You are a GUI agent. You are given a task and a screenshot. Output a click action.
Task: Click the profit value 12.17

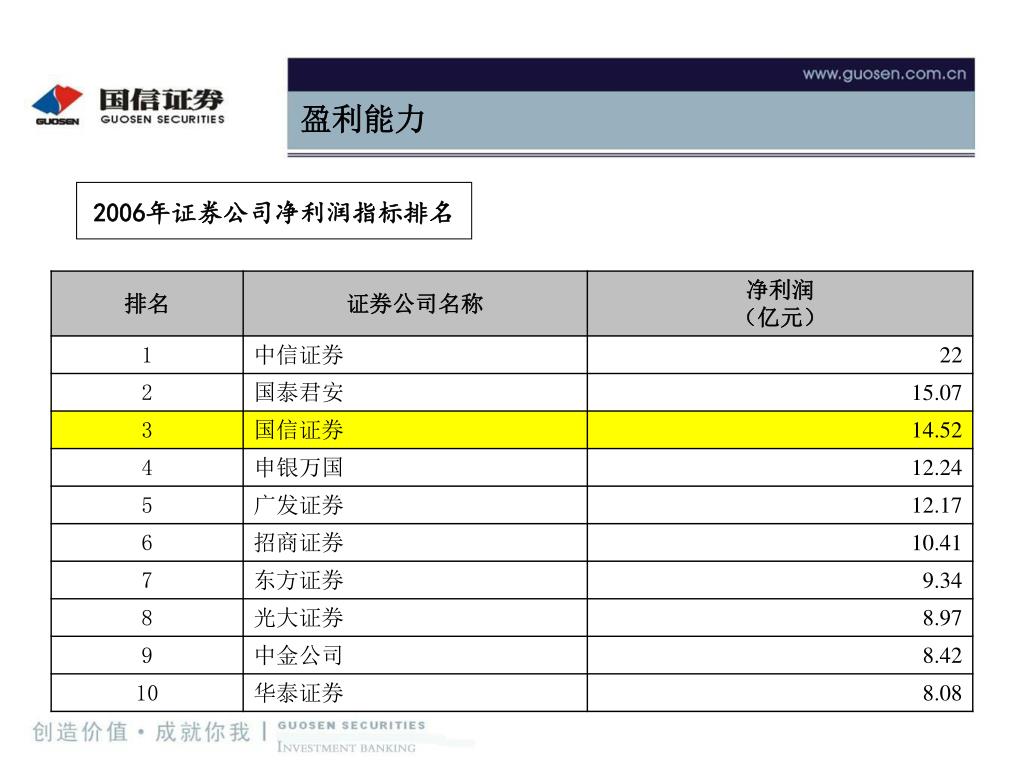[x=936, y=505]
